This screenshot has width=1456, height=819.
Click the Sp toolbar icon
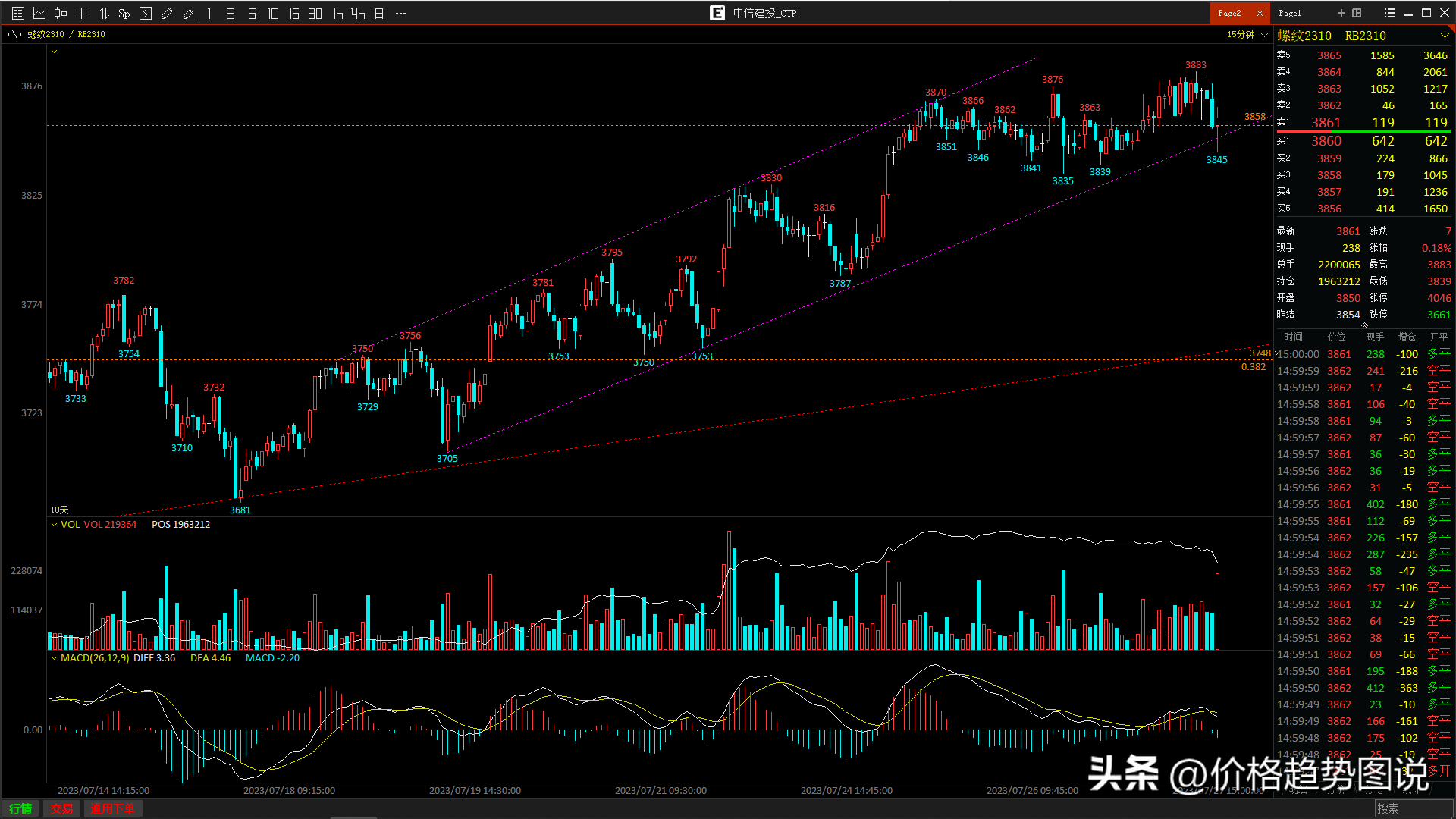tap(124, 13)
